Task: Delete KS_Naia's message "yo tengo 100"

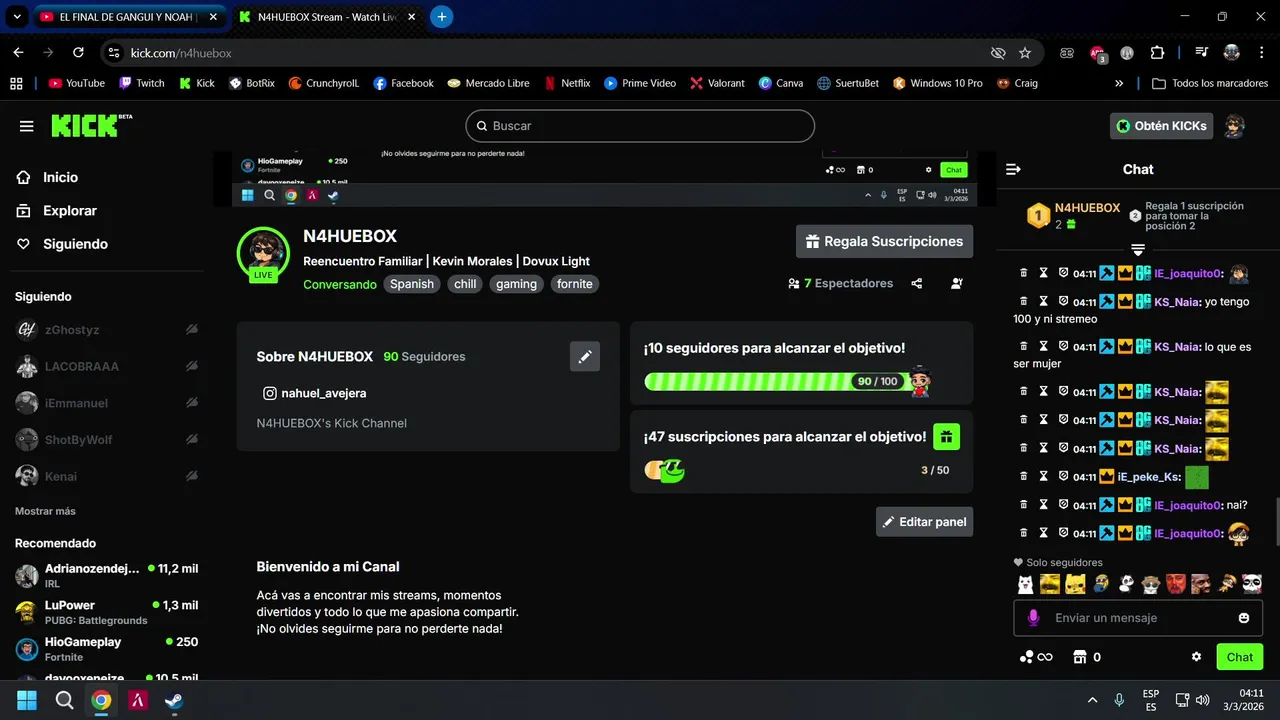Action: [1024, 302]
